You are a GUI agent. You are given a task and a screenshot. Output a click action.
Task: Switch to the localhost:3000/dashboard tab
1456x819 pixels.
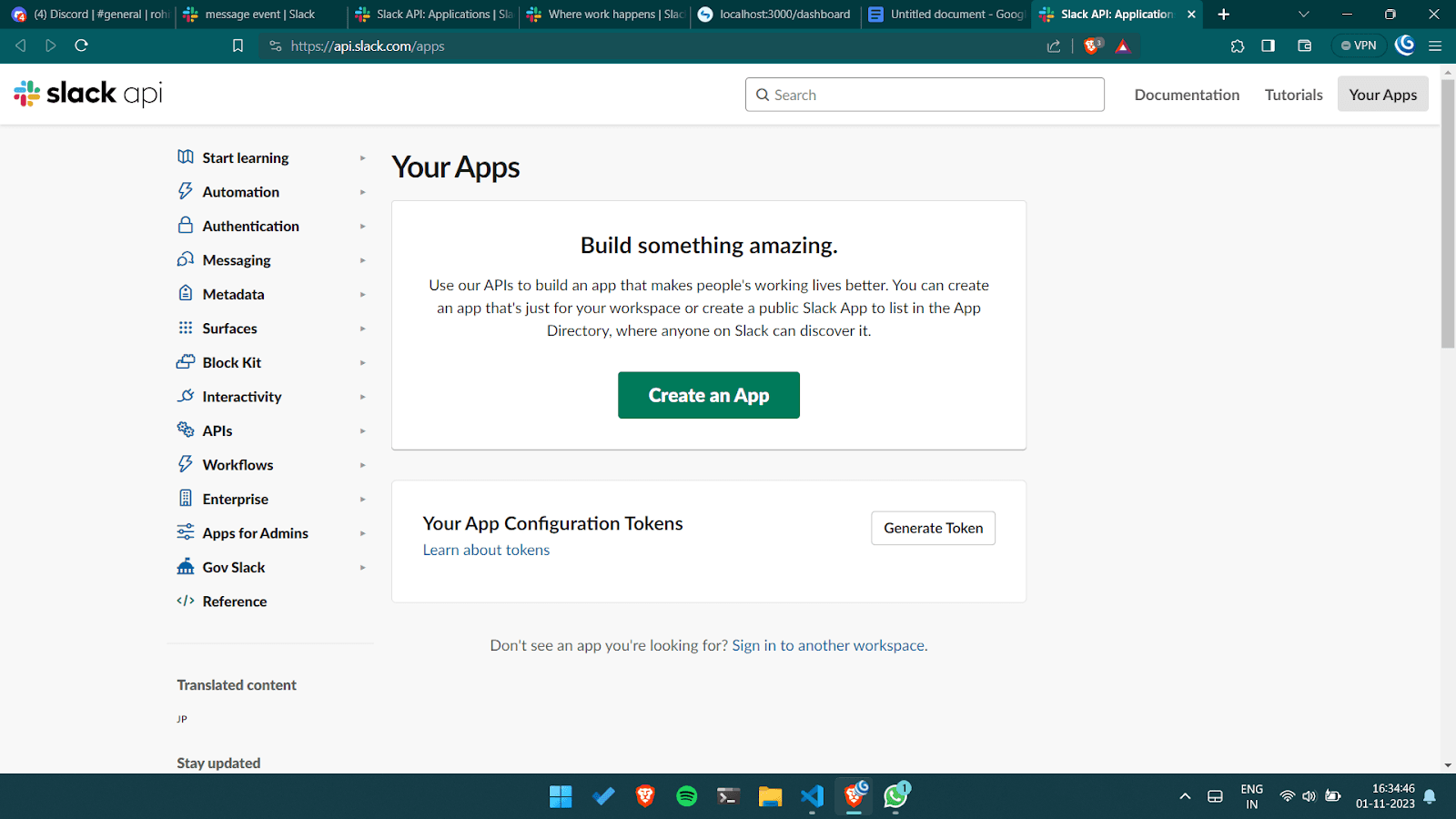(x=775, y=15)
